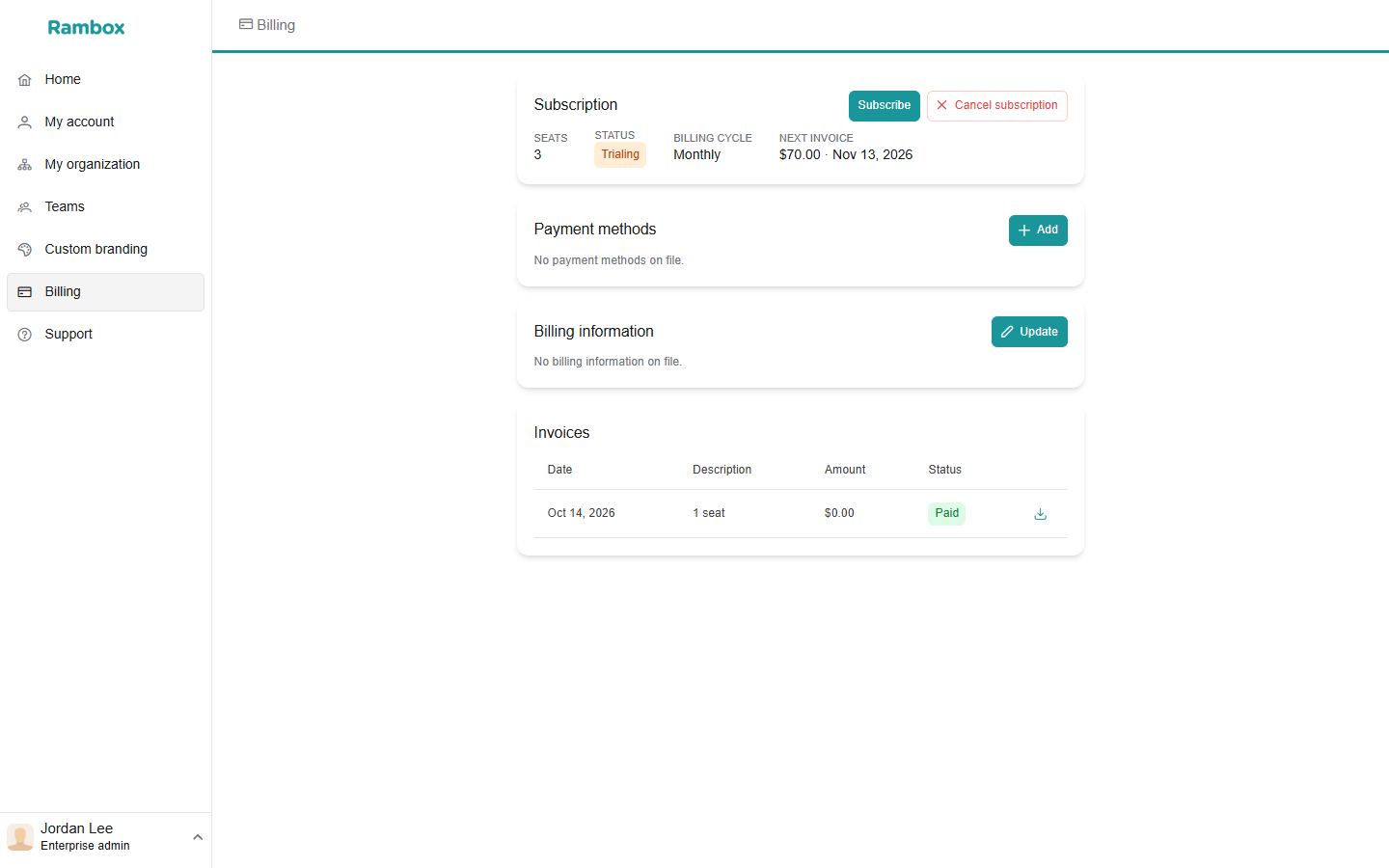Screen dimensions: 1389x868
Task: Click the card icon in Billing header
Action: point(246,24)
